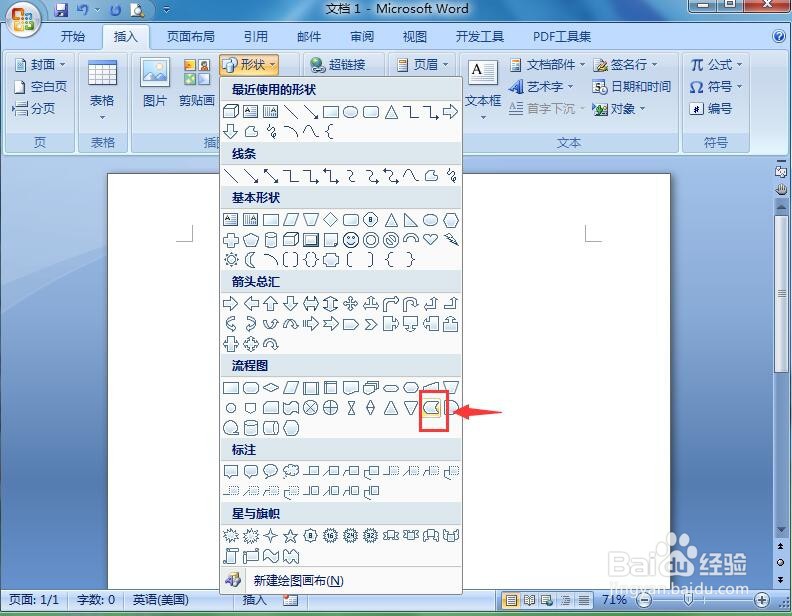Switch to print layout view
This screenshot has width=792, height=616.
coord(511,600)
